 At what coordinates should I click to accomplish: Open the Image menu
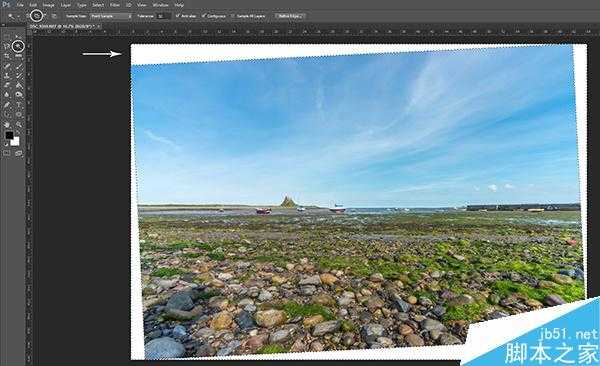[48, 5]
